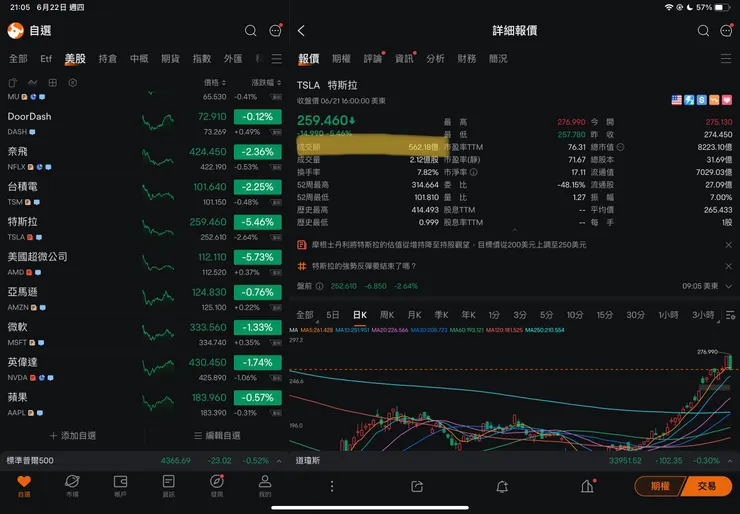This screenshot has width=740, height=514.
Task: Open the account wallet icon in bottom nav
Action: [120, 486]
